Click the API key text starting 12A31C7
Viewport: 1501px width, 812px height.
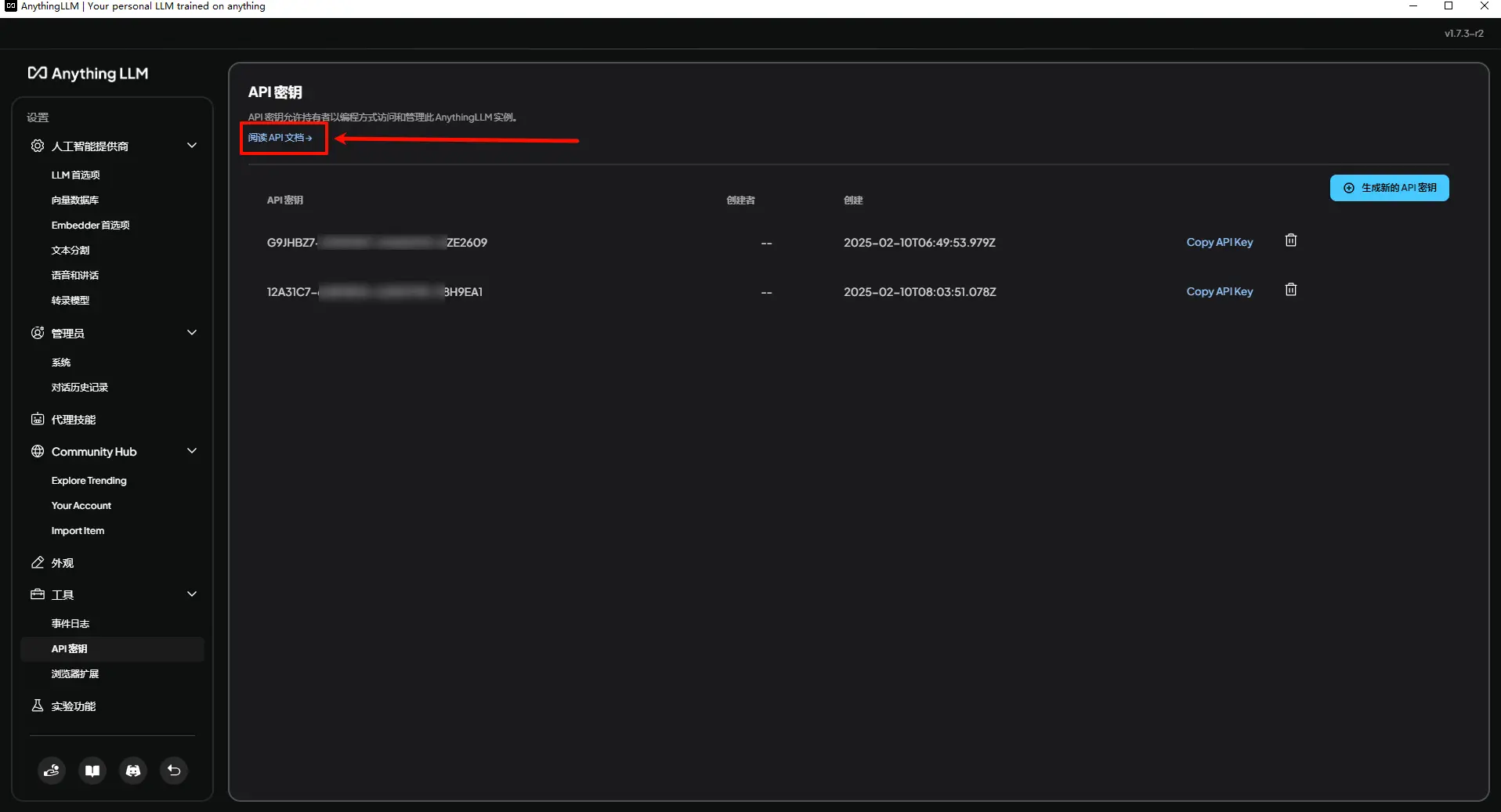coord(374,291)
